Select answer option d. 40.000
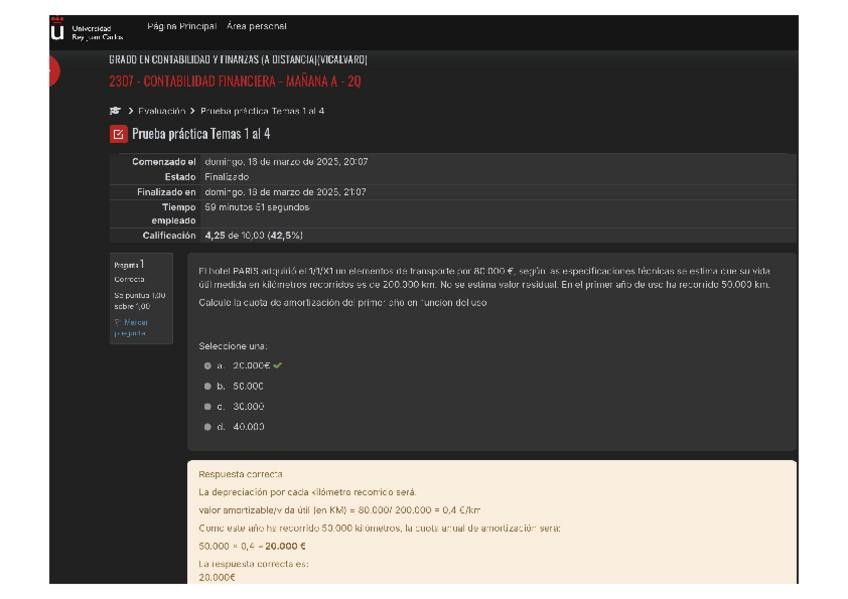848x599 pixels. 207,427
